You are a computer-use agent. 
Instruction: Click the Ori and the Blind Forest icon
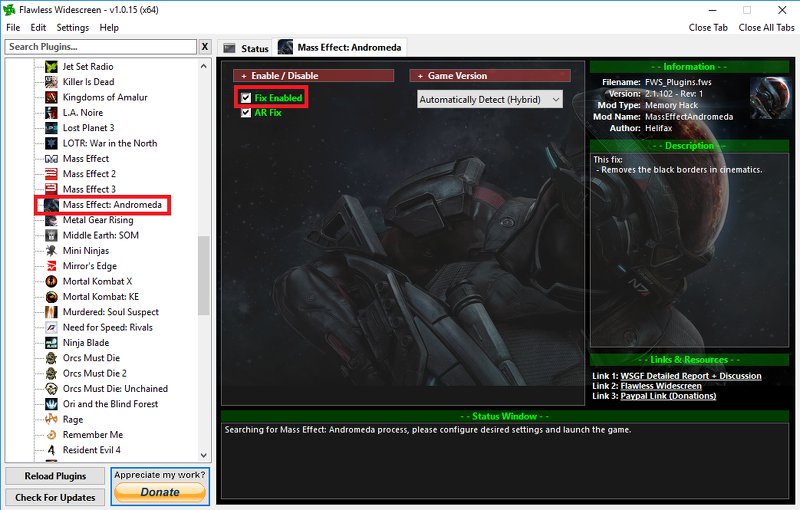coord(51,404)
